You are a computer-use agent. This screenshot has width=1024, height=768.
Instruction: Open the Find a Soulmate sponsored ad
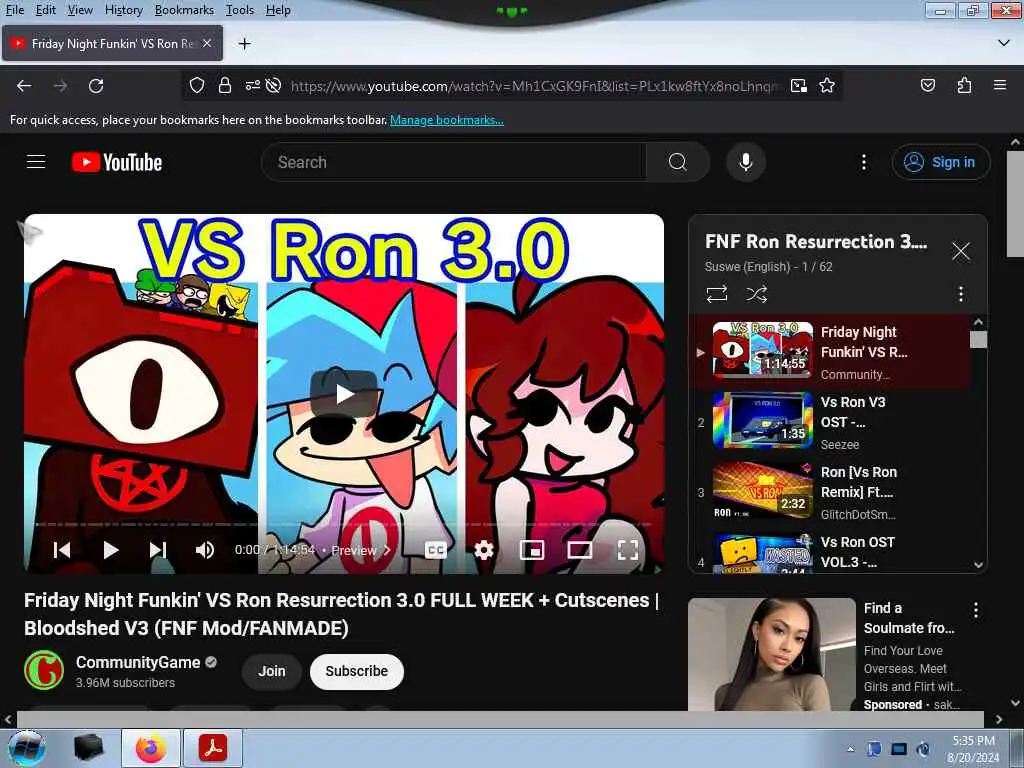(x=772, y=654)
